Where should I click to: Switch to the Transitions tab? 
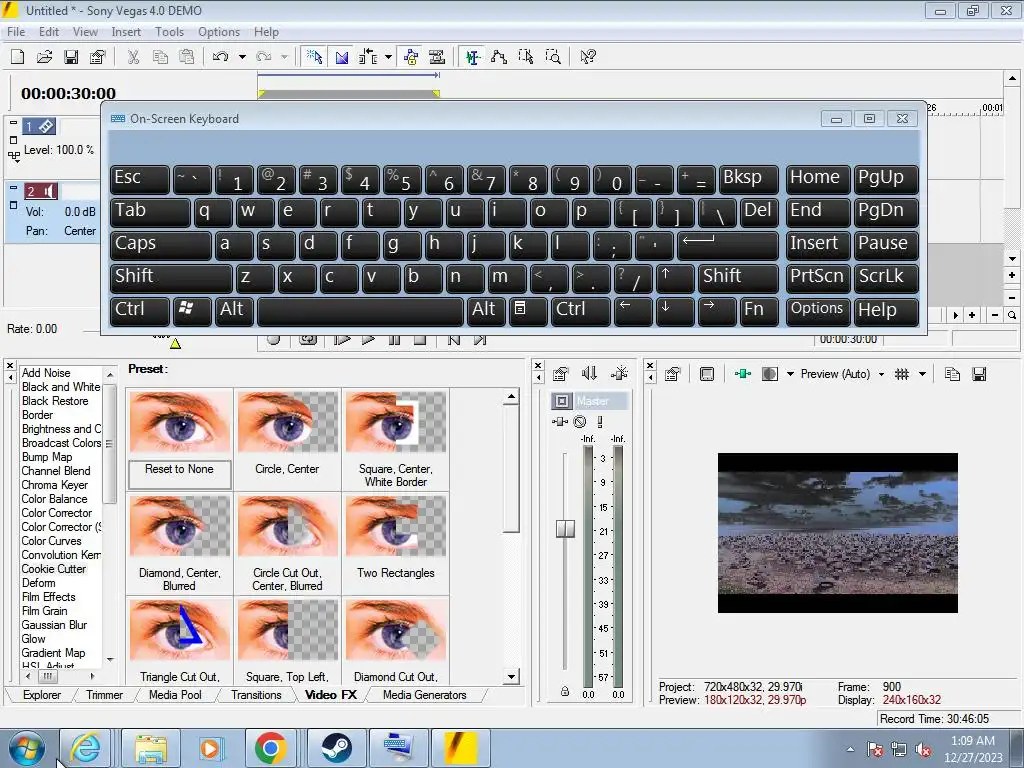pos(256,695)
